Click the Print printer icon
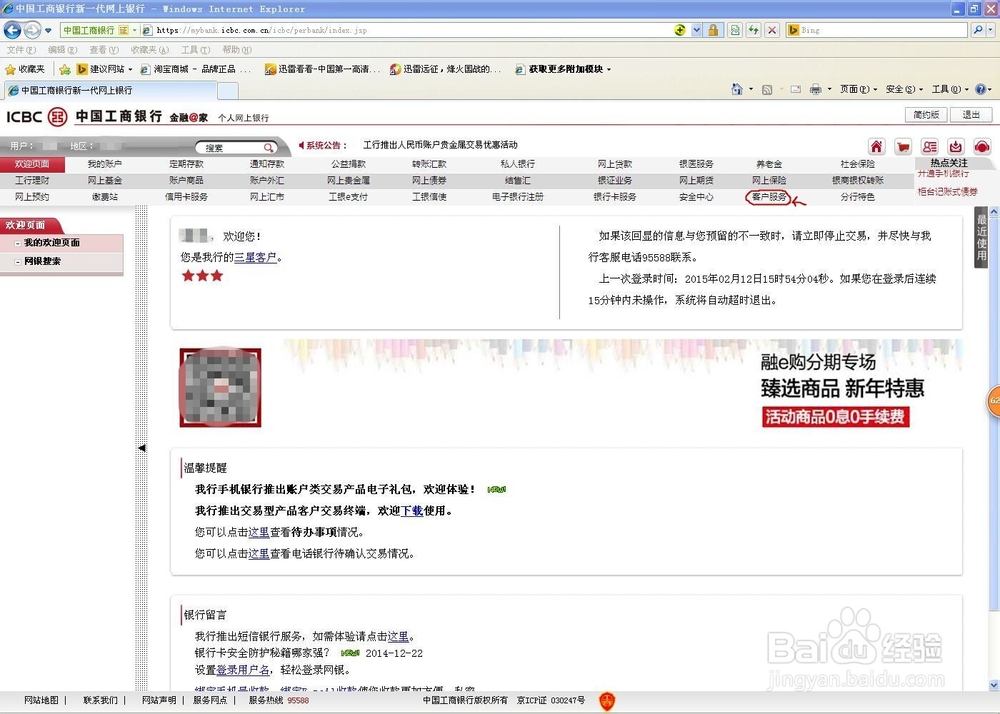The image size is (1000, 714). pyautogui.click(x=816, y=90)
